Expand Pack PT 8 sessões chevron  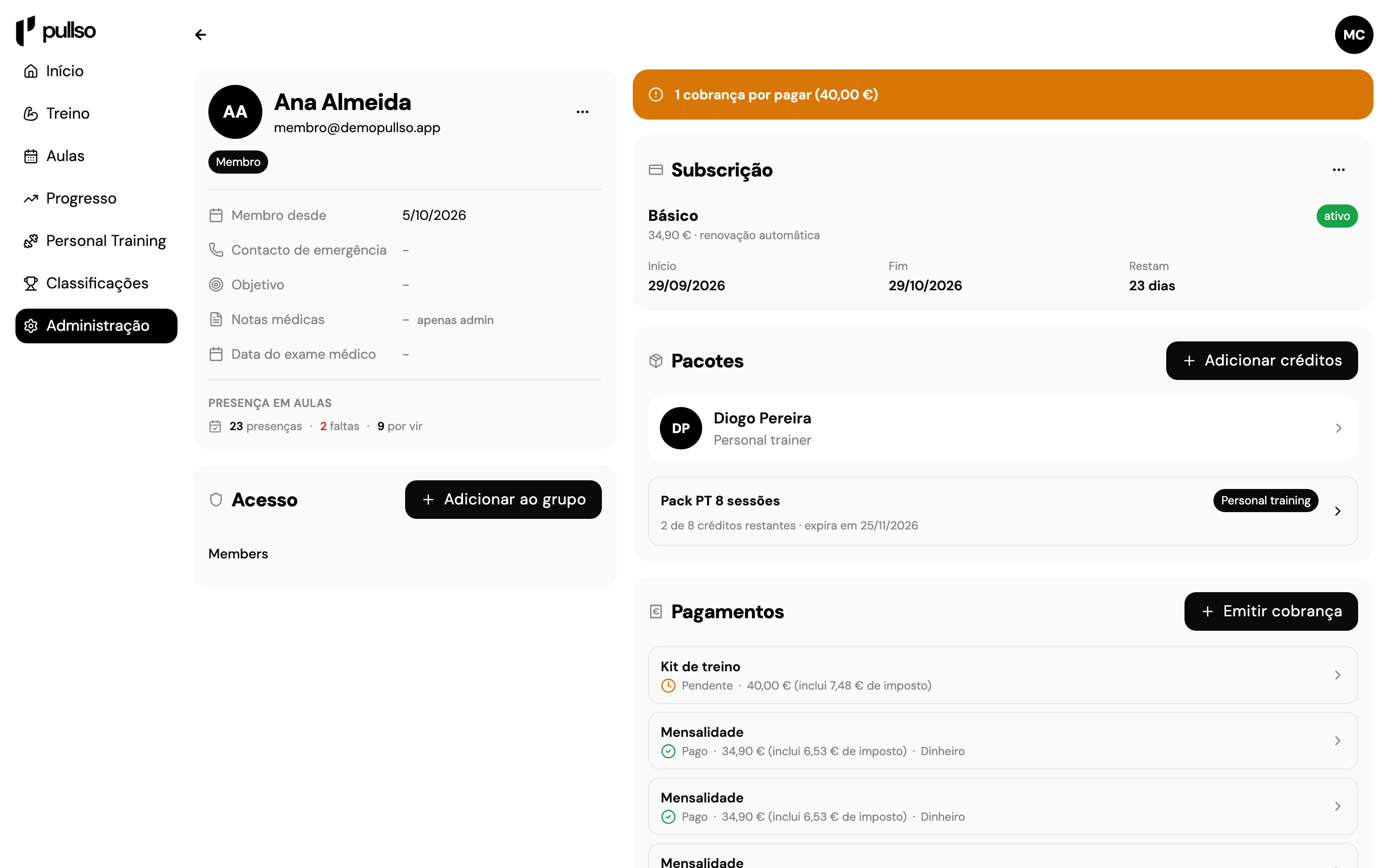(x=1338, y=512)
